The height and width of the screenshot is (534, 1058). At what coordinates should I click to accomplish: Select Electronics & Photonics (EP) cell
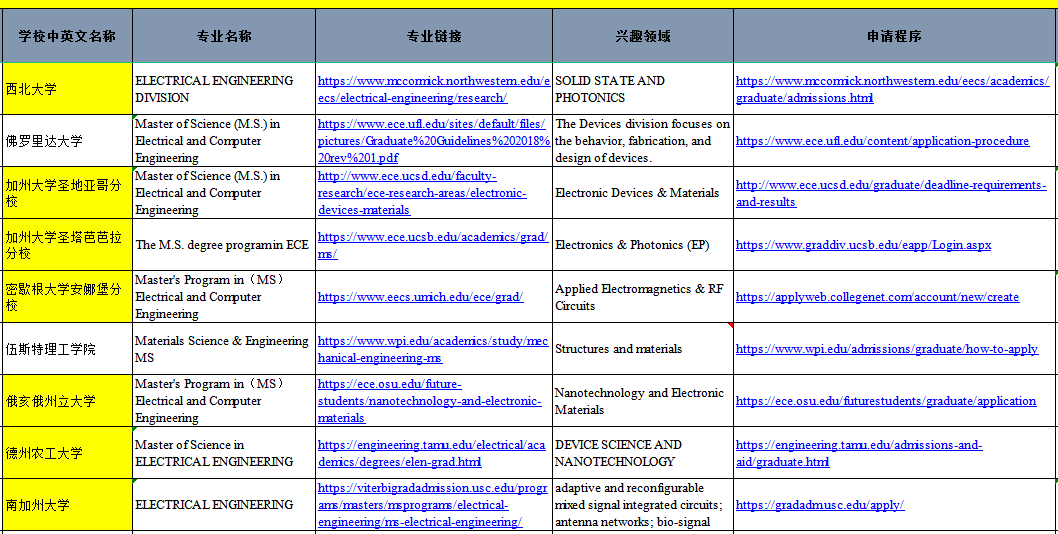643,245
